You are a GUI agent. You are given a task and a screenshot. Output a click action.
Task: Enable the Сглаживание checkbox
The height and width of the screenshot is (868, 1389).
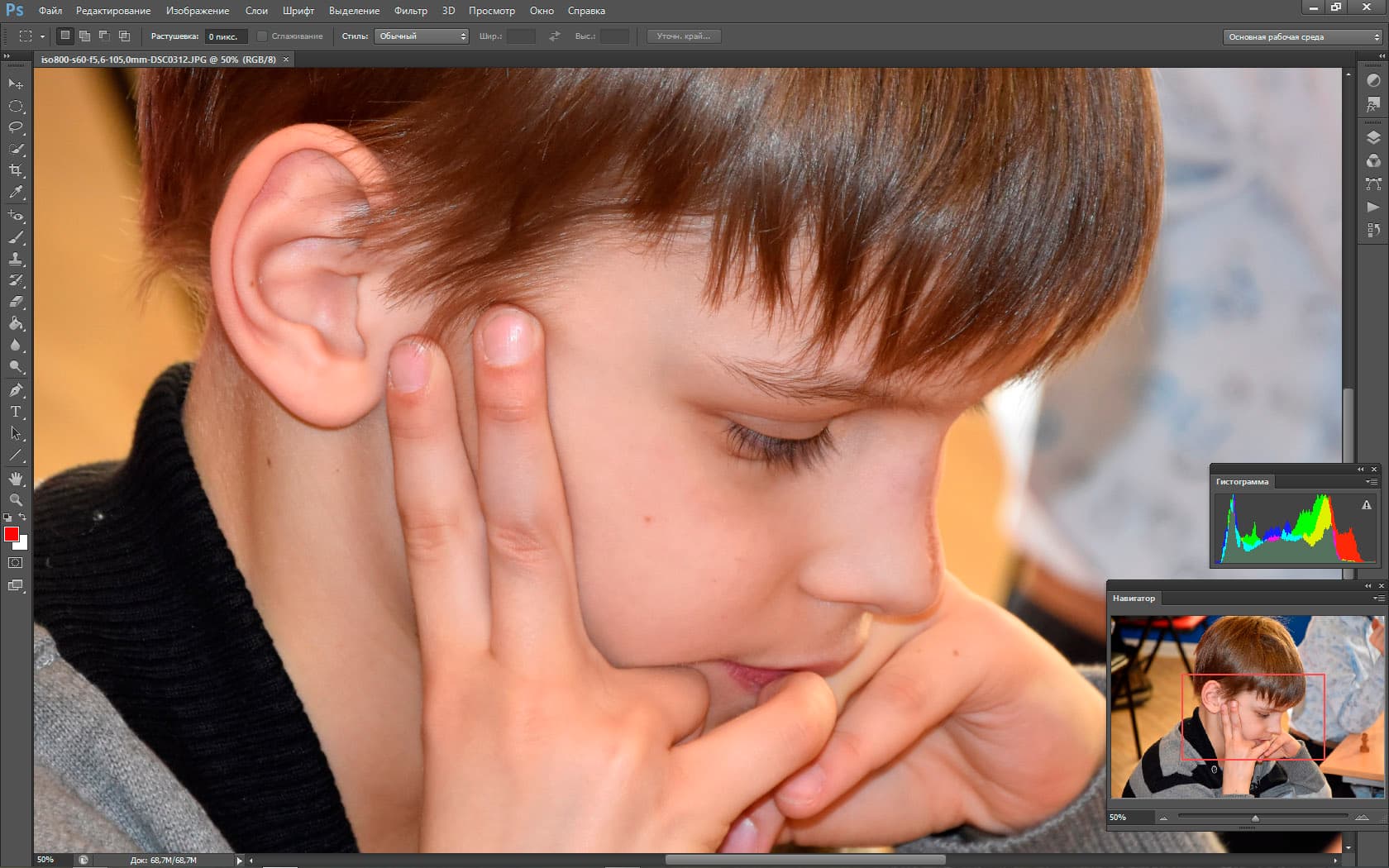coord(262,36)
